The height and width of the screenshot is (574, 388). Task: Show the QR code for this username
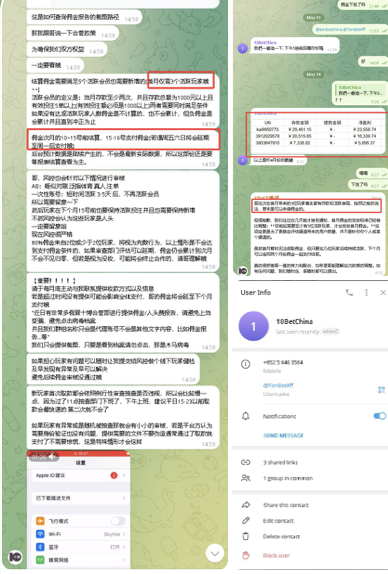point(381,390)
